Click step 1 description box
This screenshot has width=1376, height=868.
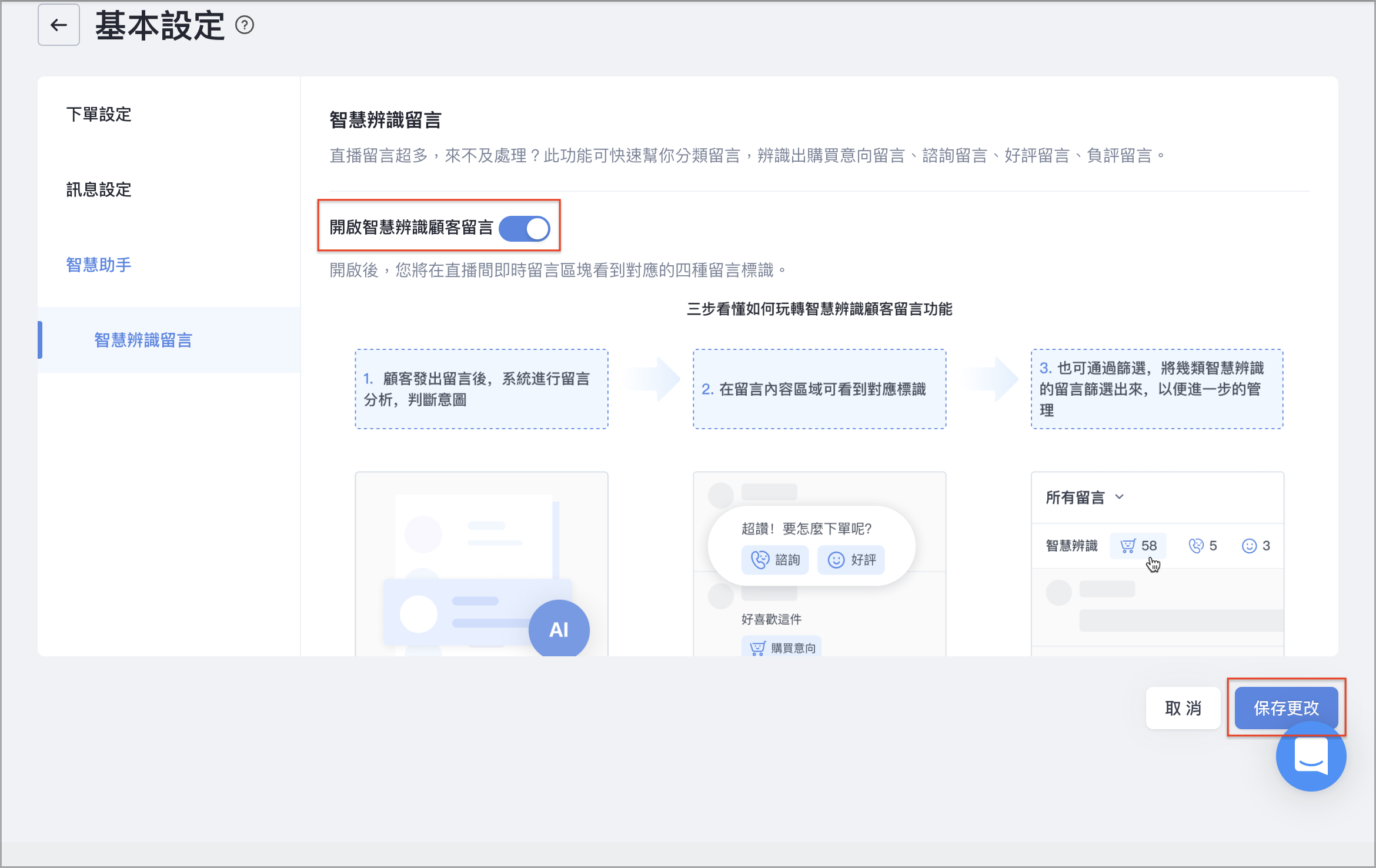tap(482, 389)
